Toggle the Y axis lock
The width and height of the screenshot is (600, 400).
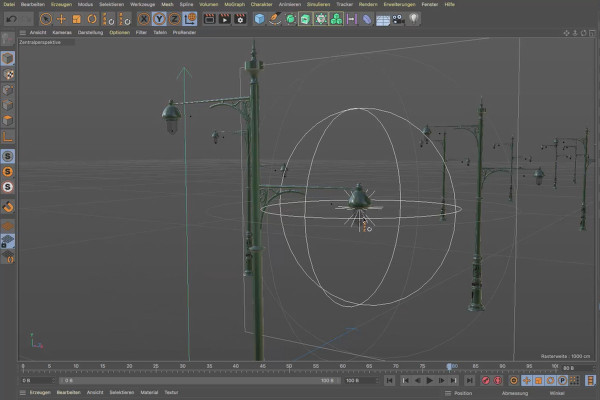coord(159,19)
